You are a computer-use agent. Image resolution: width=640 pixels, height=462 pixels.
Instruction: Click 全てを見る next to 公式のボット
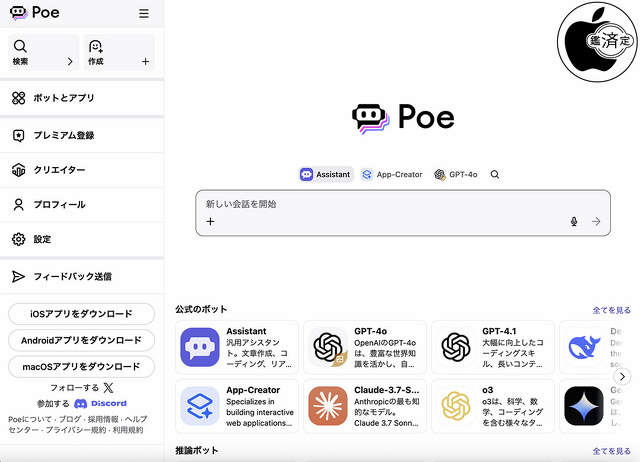pos(611,310)
